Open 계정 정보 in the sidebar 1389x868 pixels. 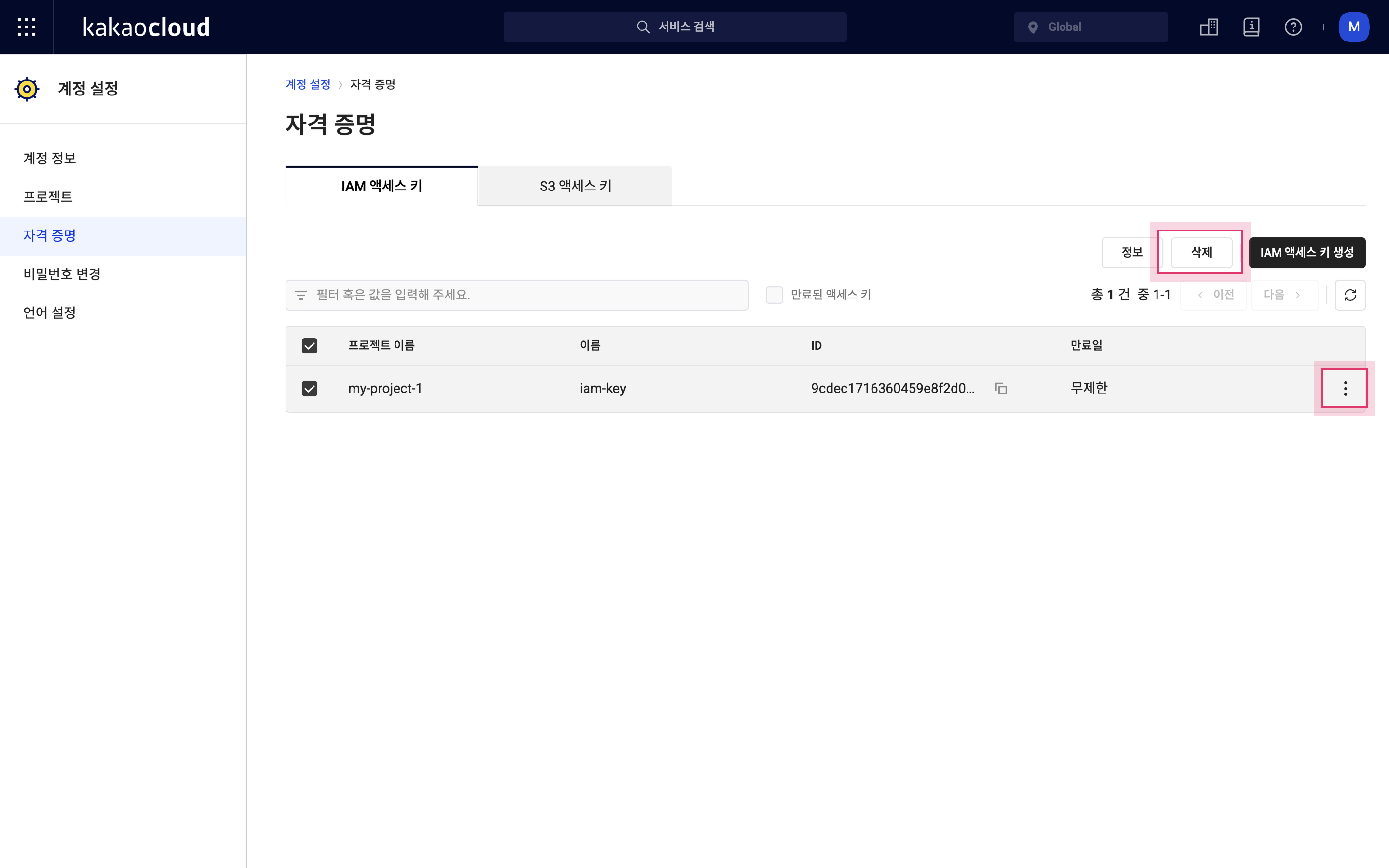(123, 159)
